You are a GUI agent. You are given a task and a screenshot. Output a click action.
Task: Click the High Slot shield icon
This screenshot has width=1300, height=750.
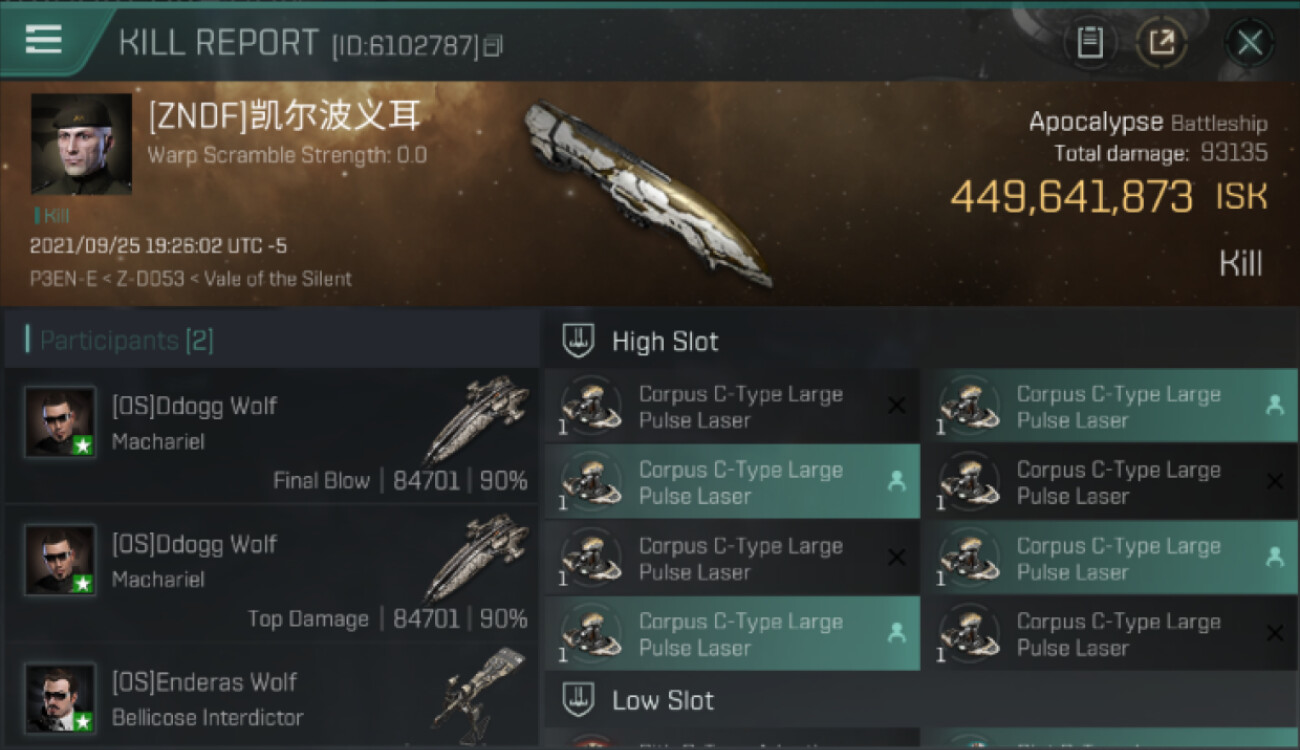click(x=579, y=341)
